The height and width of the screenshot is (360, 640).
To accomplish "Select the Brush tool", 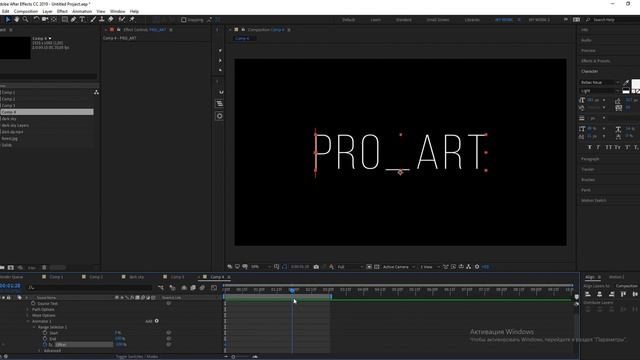I will coord(93,19).
